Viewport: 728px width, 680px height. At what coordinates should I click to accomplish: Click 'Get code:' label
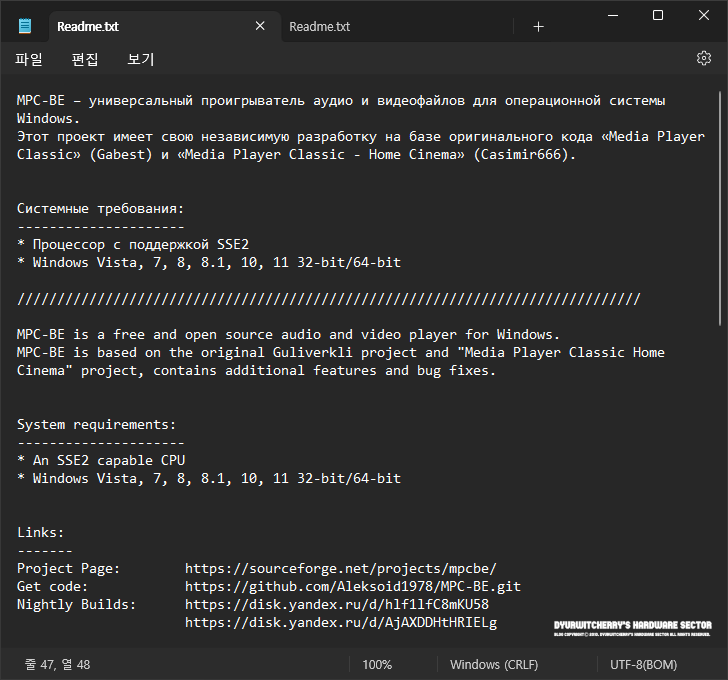click(52, 587)
